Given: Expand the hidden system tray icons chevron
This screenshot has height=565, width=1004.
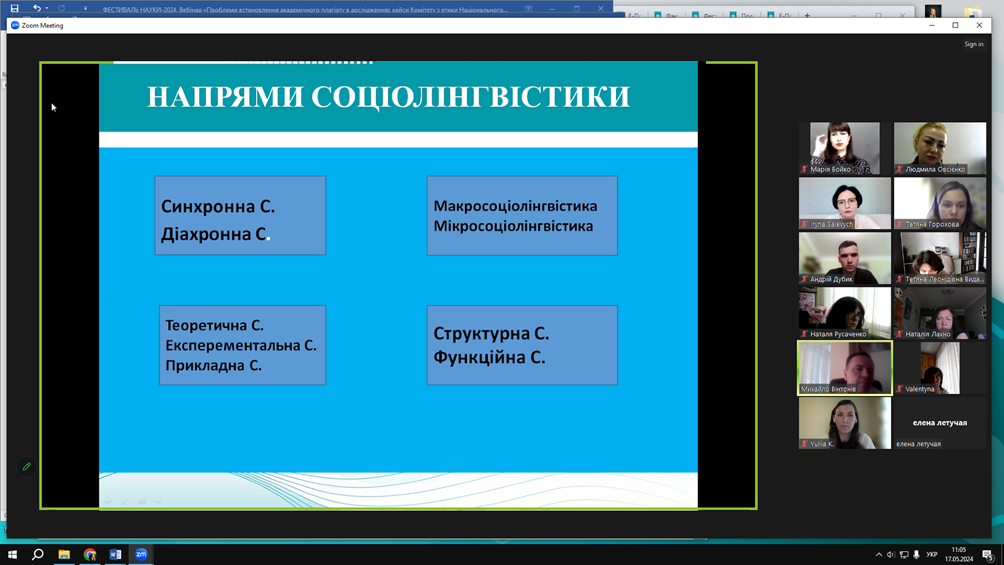Looking at the screenshot, I should (879, 555).
